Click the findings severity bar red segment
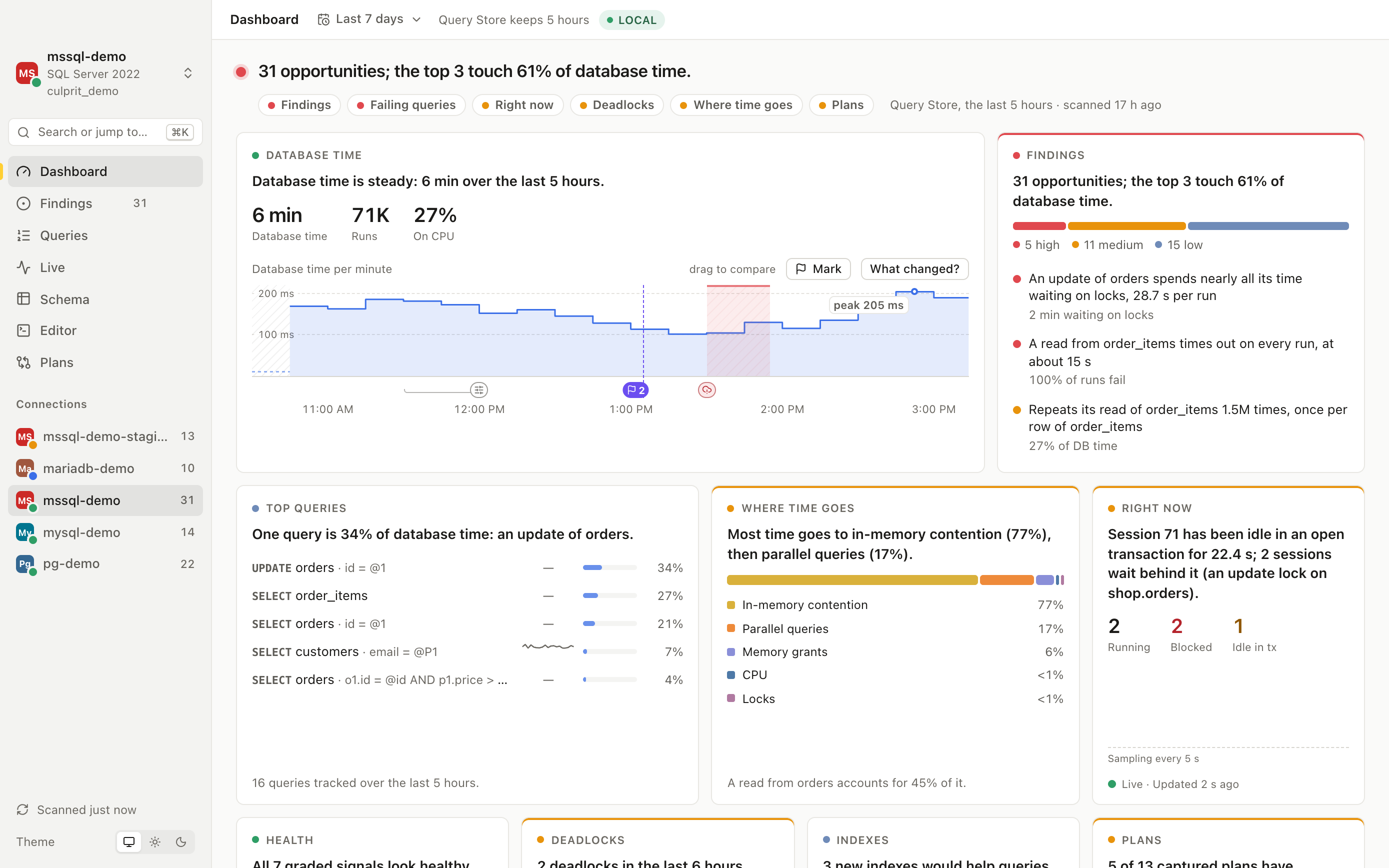1389x868 pixels. [x=1039, y=226]
